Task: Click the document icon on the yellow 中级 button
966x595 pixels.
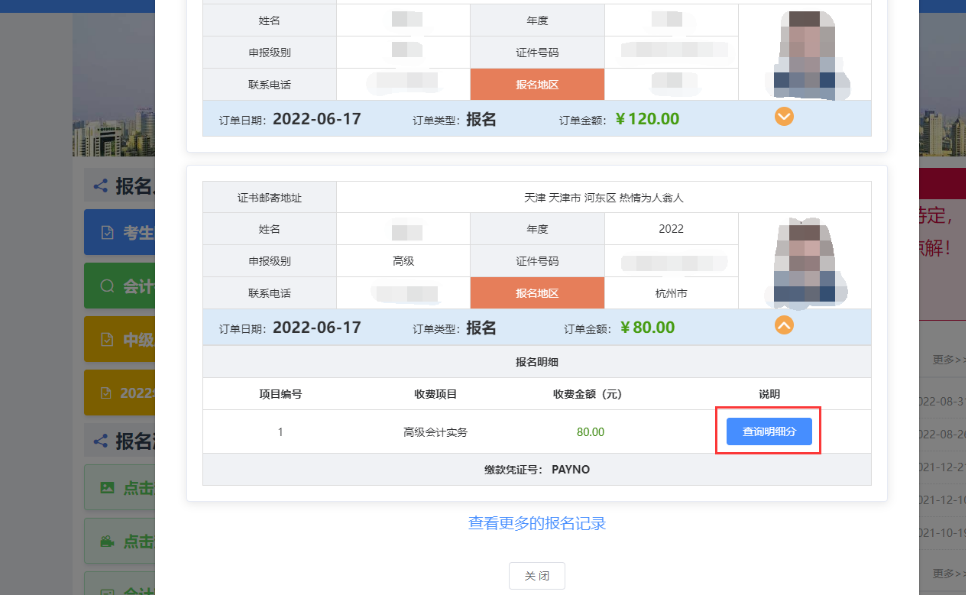Action: (108, 340)
